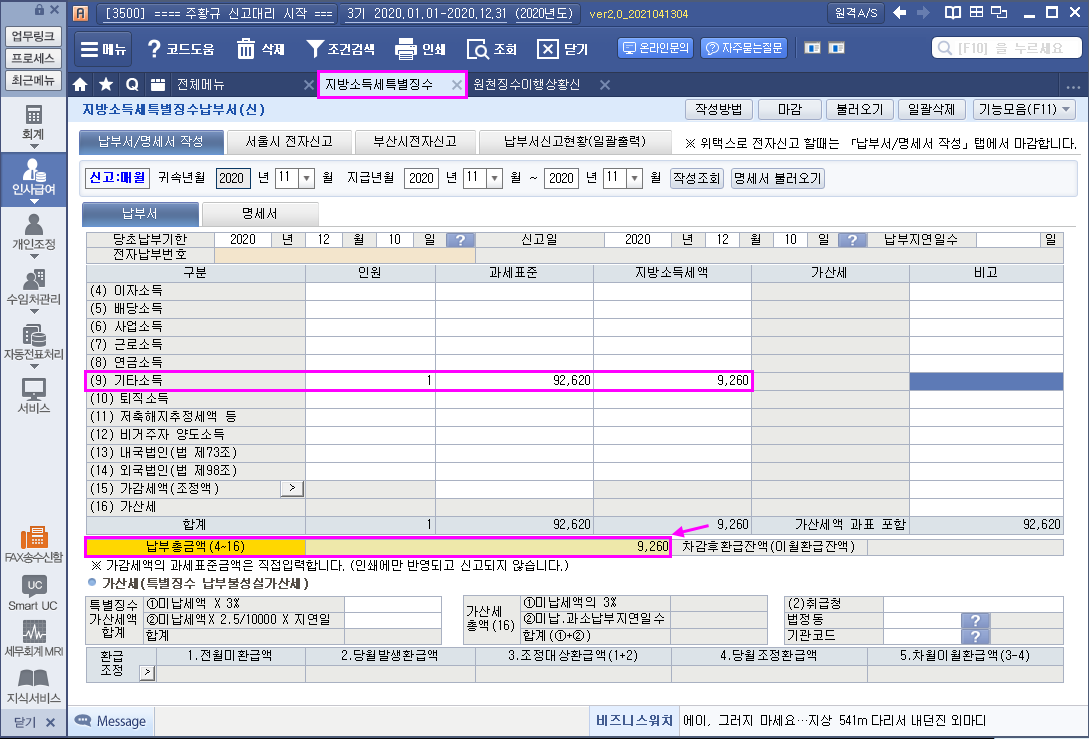Expand 기능모음(F11) dropdown

(x=1024, y=110)
